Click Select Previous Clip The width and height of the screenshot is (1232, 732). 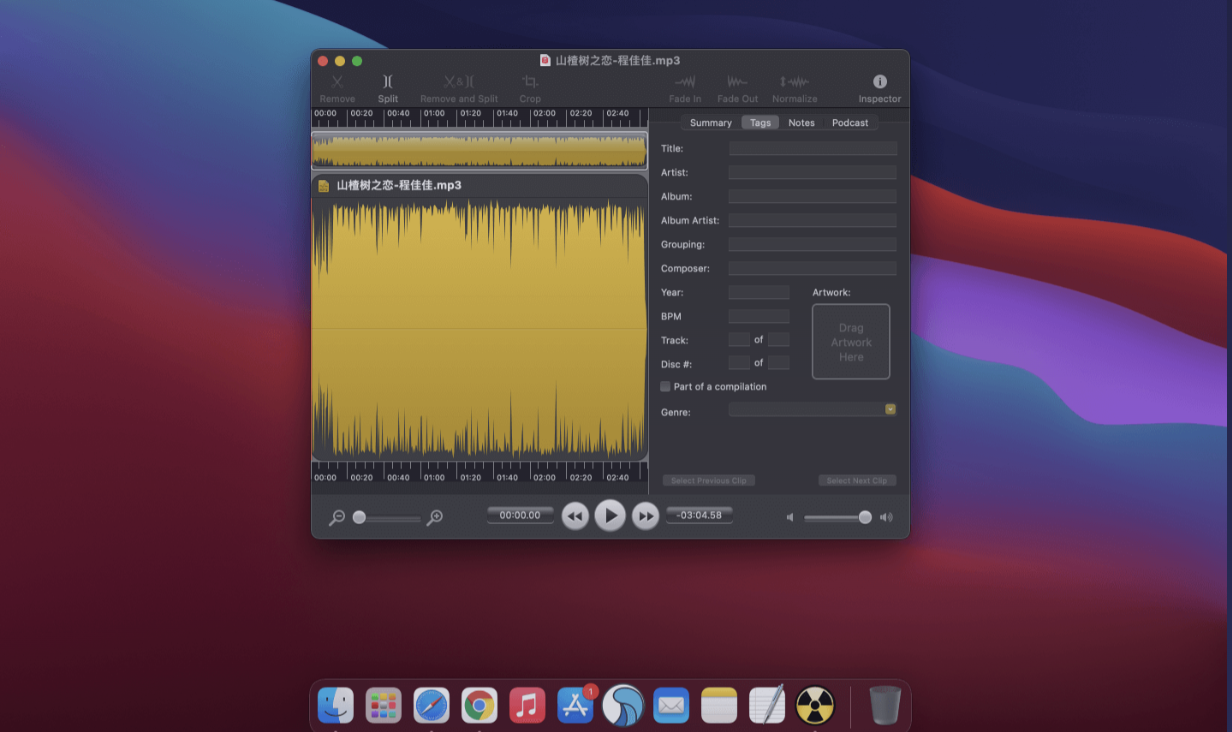point(709,480)
